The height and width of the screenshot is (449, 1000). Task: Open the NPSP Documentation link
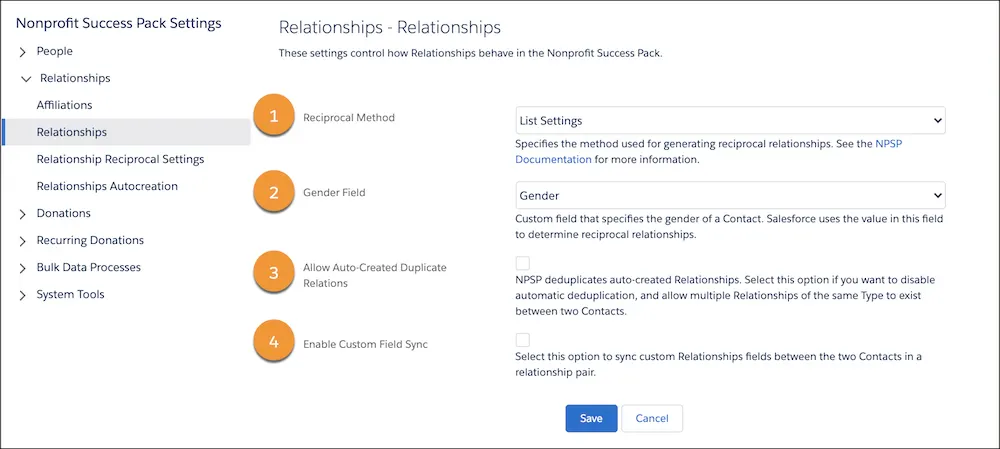click(x=709, y=152)
